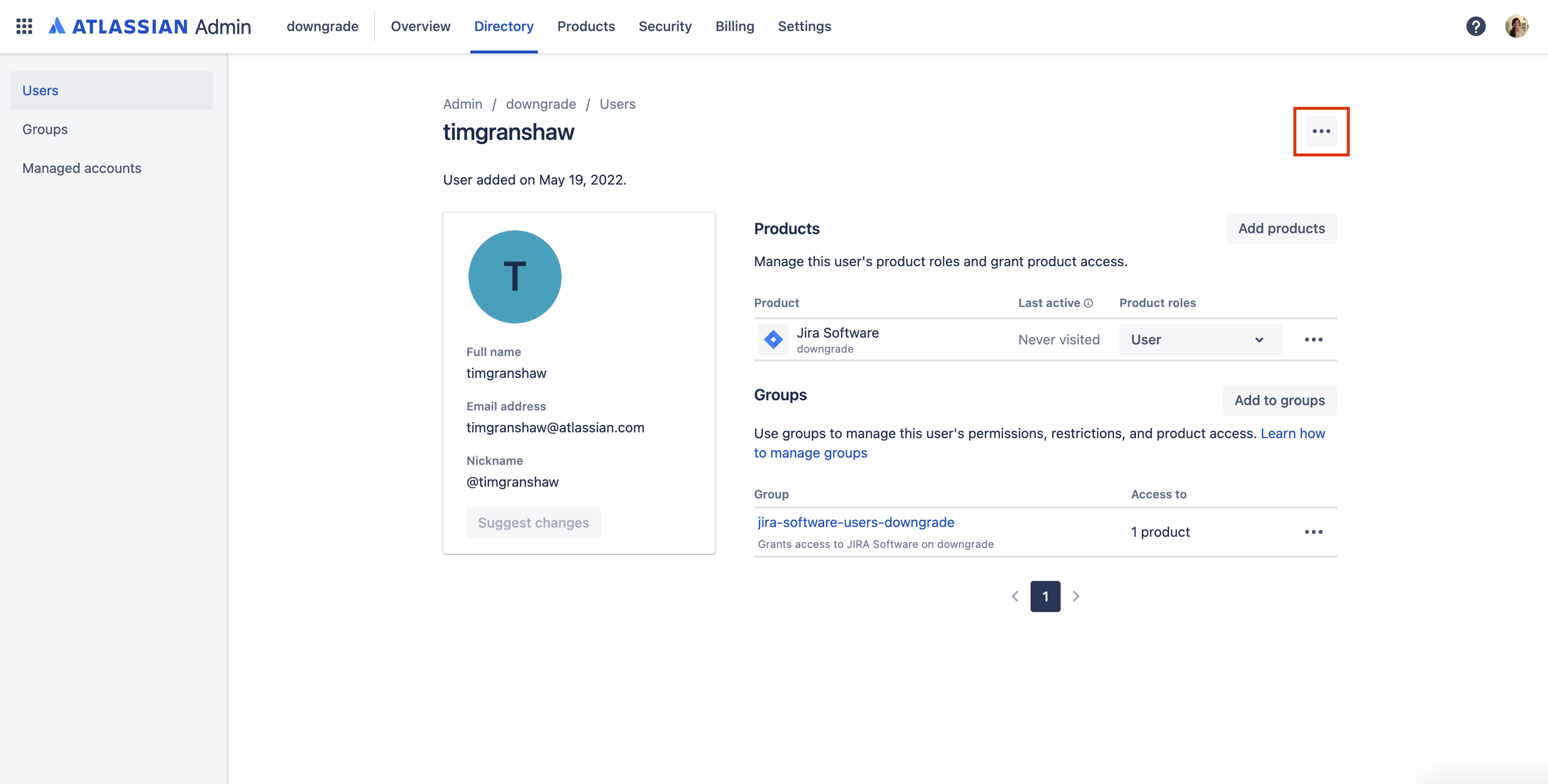The image size is (1548, 784).
Task: Open the help question mark icon
Action: tap(1475, 26)
